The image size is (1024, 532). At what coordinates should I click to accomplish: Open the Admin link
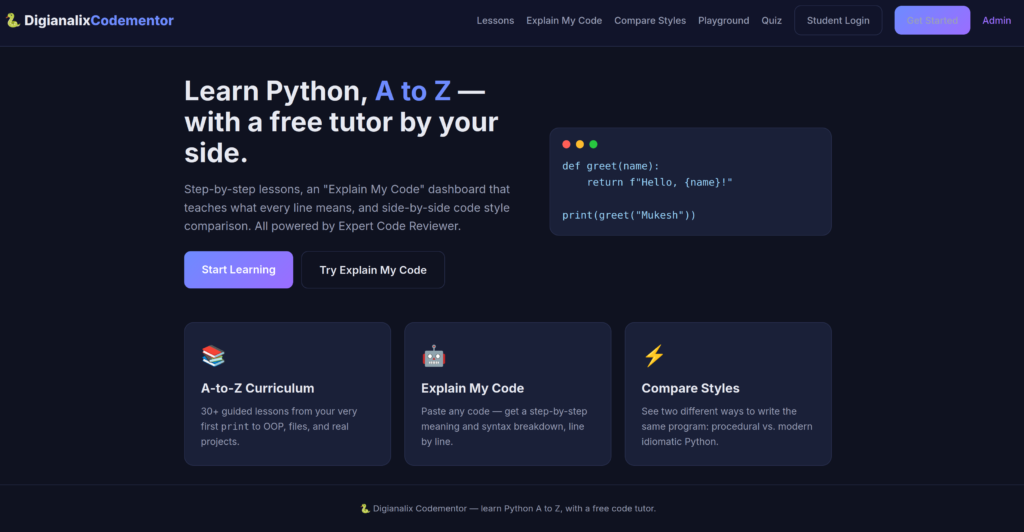(x=997, y=20)
